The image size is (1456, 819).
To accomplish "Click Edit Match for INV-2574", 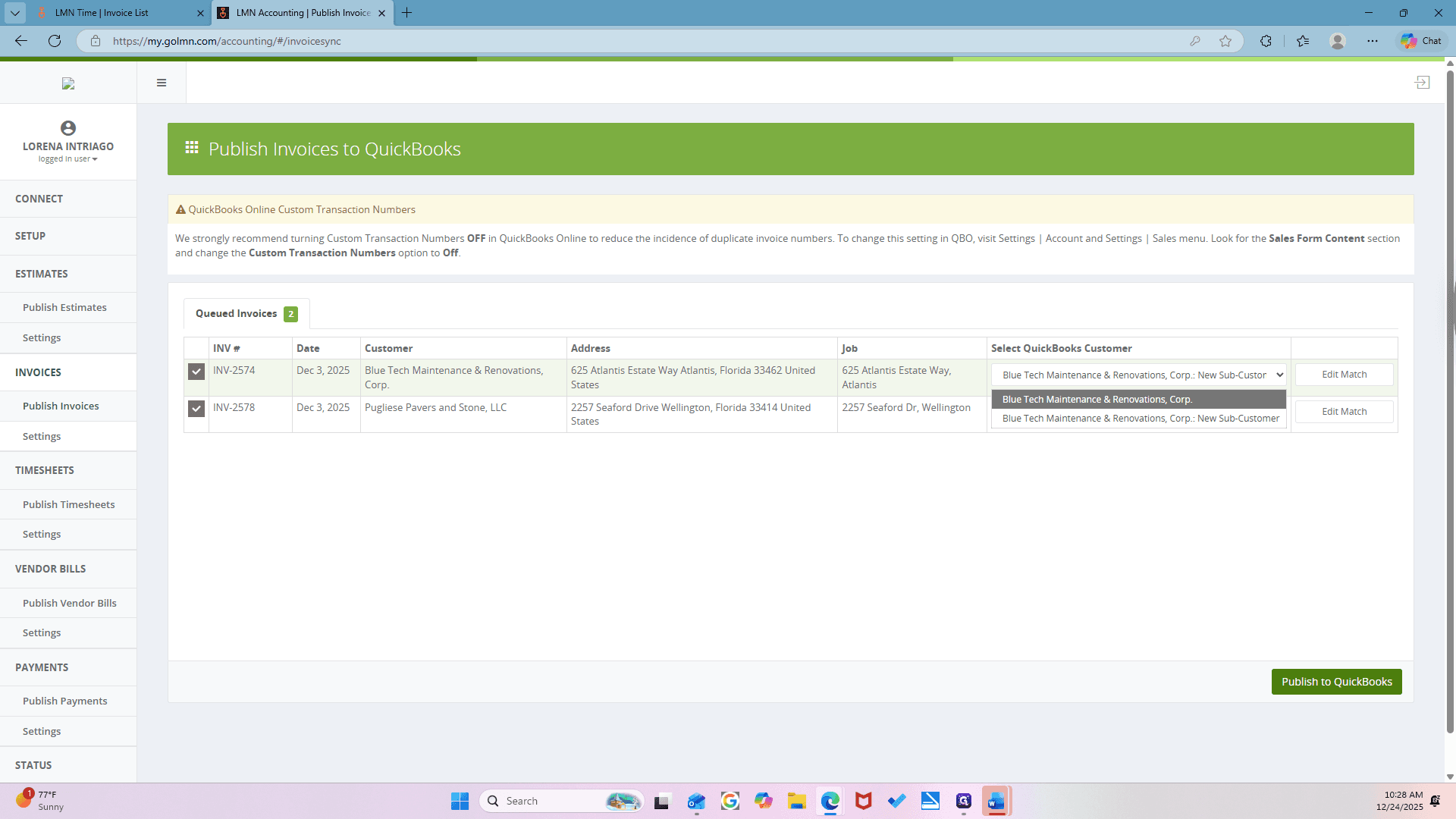I will click(x=1344, y=375).
